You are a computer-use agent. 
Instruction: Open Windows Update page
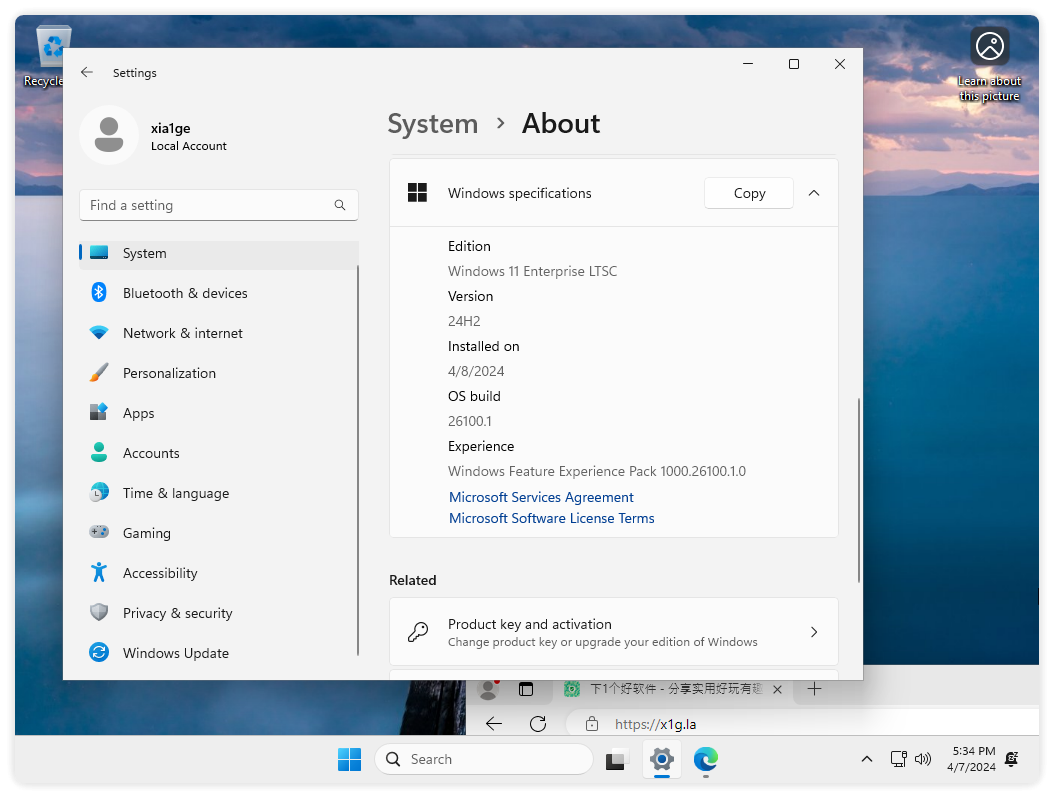(x=175, y=653)
